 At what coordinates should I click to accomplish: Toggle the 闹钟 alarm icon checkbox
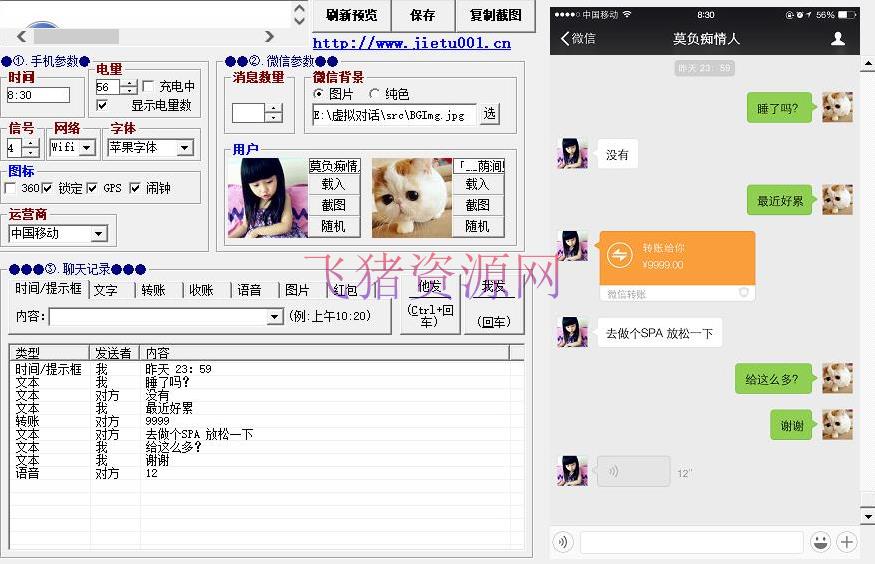(x=134, y=189)
